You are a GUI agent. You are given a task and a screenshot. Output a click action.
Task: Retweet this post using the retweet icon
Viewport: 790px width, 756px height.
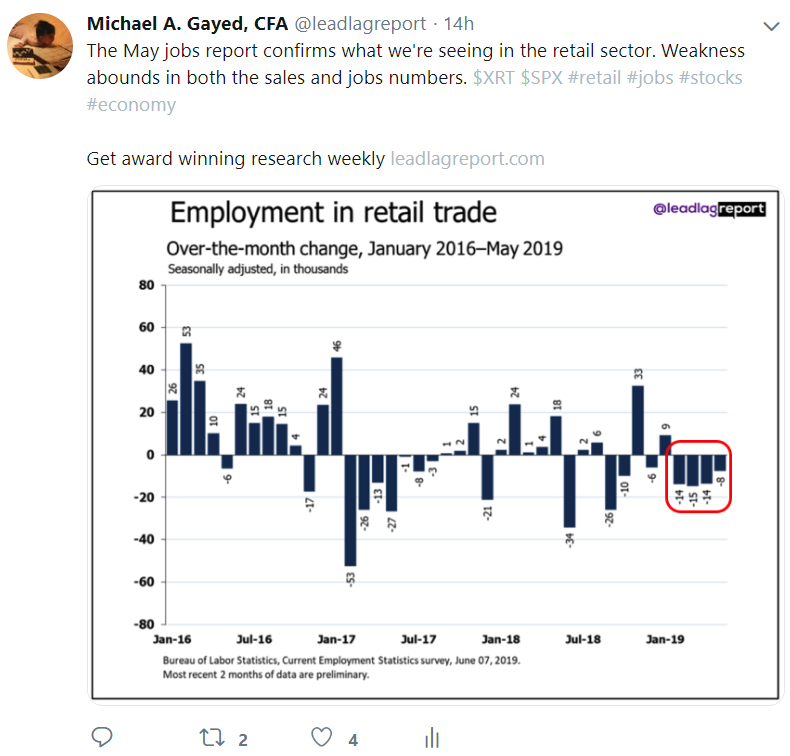[x=211, y=738]
